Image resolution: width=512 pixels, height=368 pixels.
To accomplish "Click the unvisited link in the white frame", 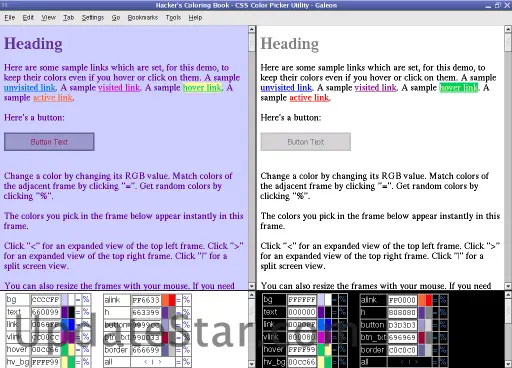I will pyautogui.click(x=286, y=88).
